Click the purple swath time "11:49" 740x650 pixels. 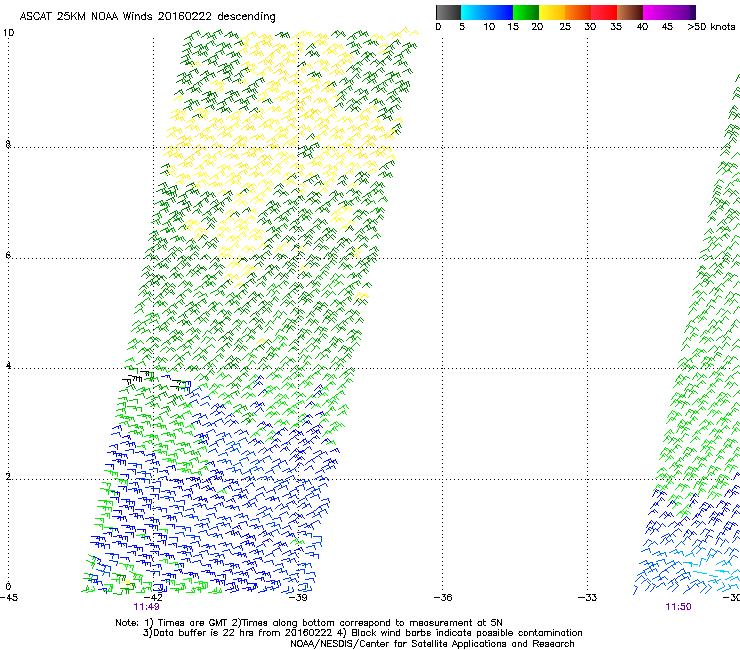point(146,607)
